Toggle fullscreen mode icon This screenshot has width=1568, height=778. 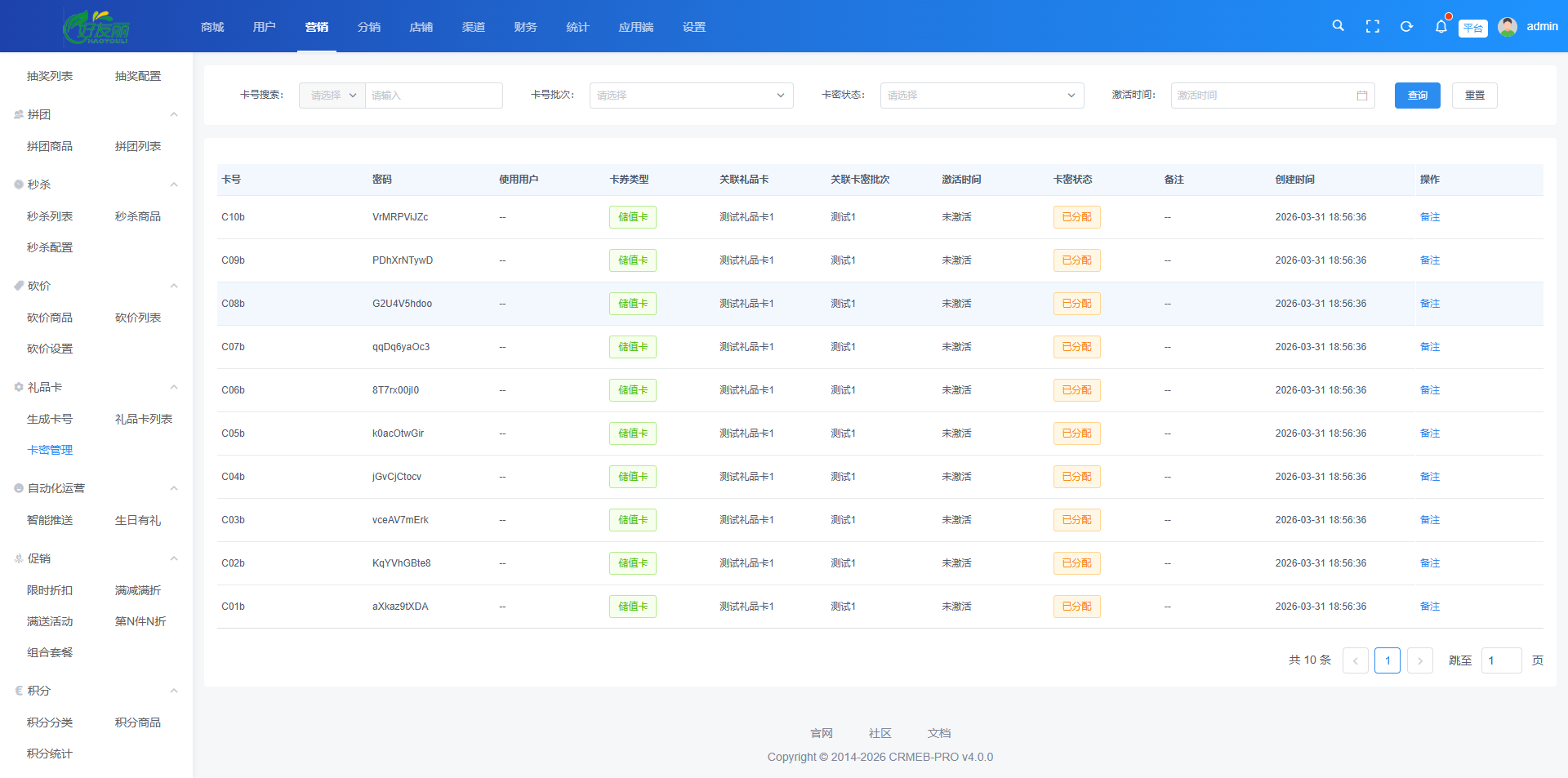click(1373, 27)
